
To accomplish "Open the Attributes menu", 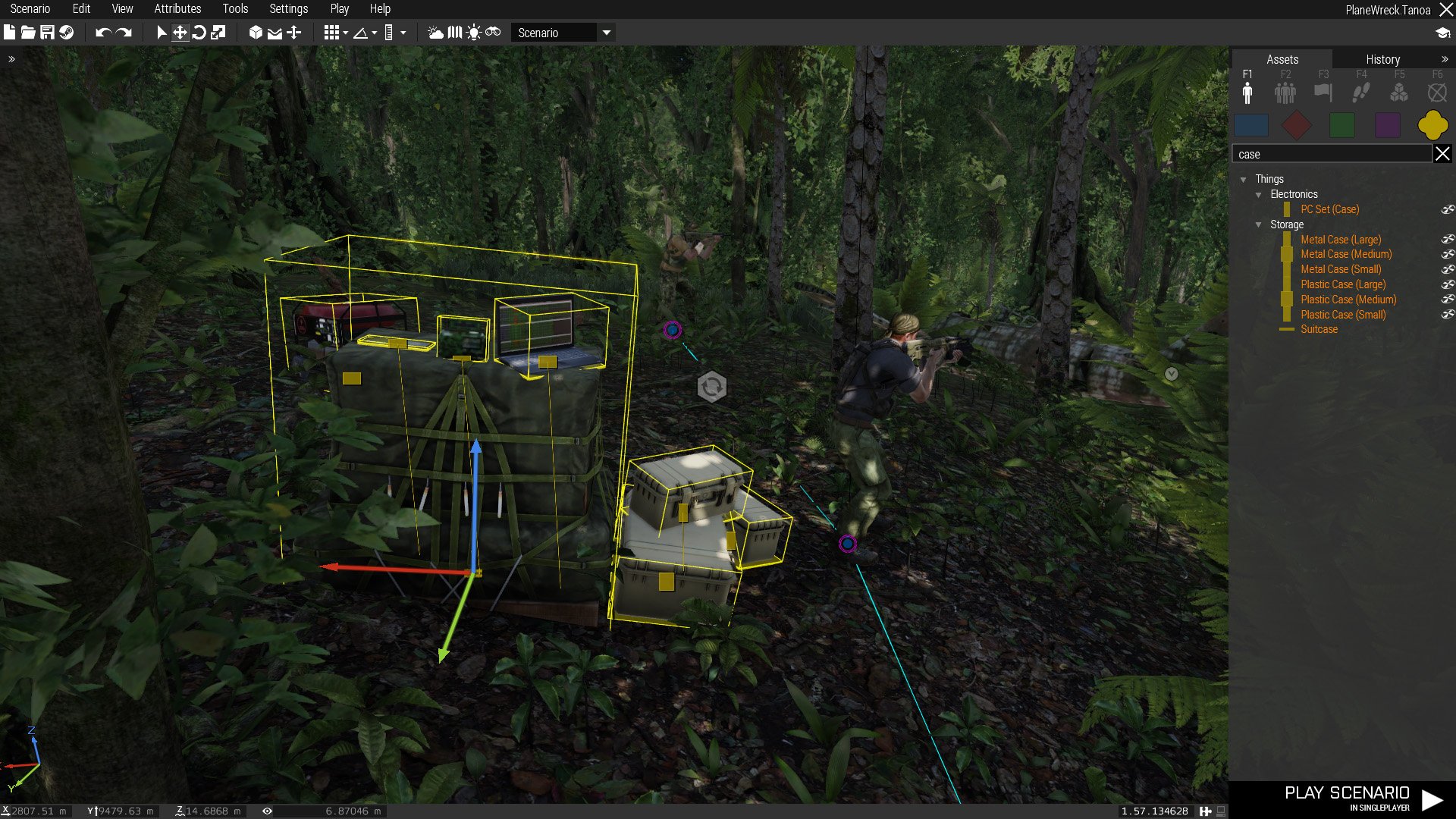I will point(177,9).
